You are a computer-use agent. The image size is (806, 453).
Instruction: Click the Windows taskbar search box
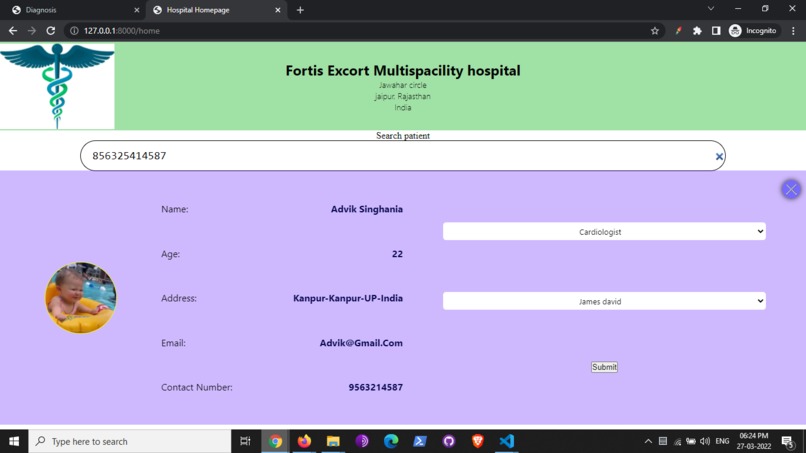(x=130, y=441)
